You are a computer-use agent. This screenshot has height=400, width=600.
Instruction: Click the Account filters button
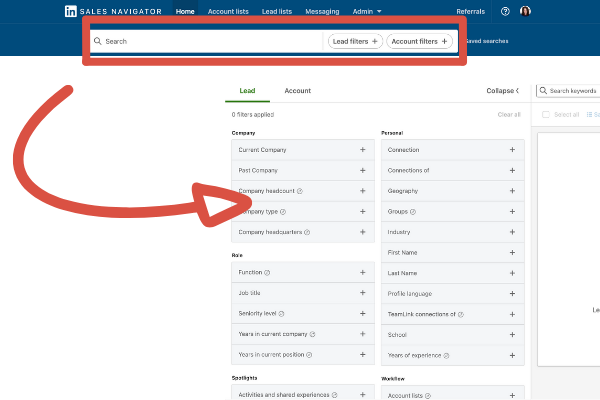(419, 41)
